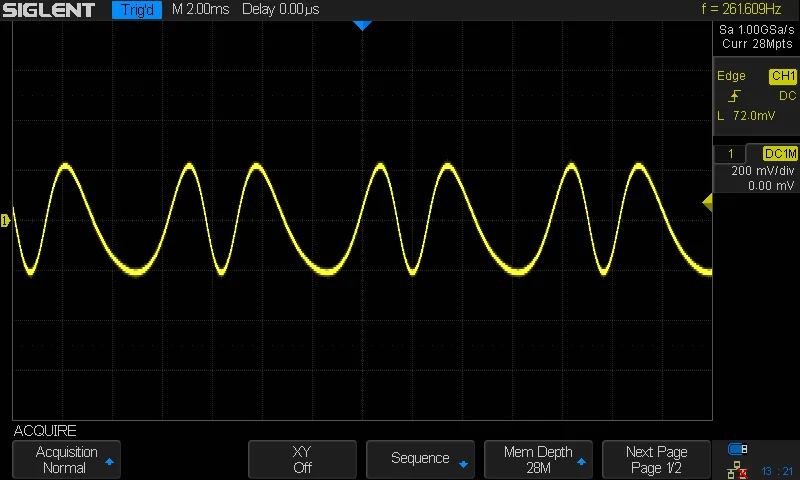The width and height of the screenshot is (800, 480).
Task: Open the Sequence submenu
Action: tap(420, 460)
